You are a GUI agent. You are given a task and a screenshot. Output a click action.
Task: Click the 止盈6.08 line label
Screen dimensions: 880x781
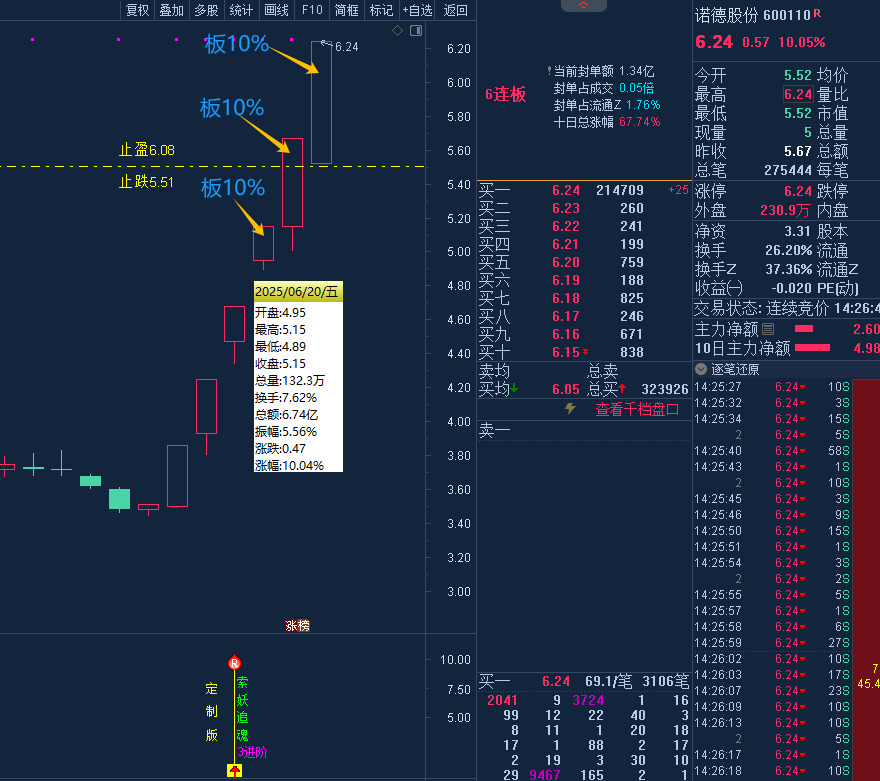pos(147,150)
